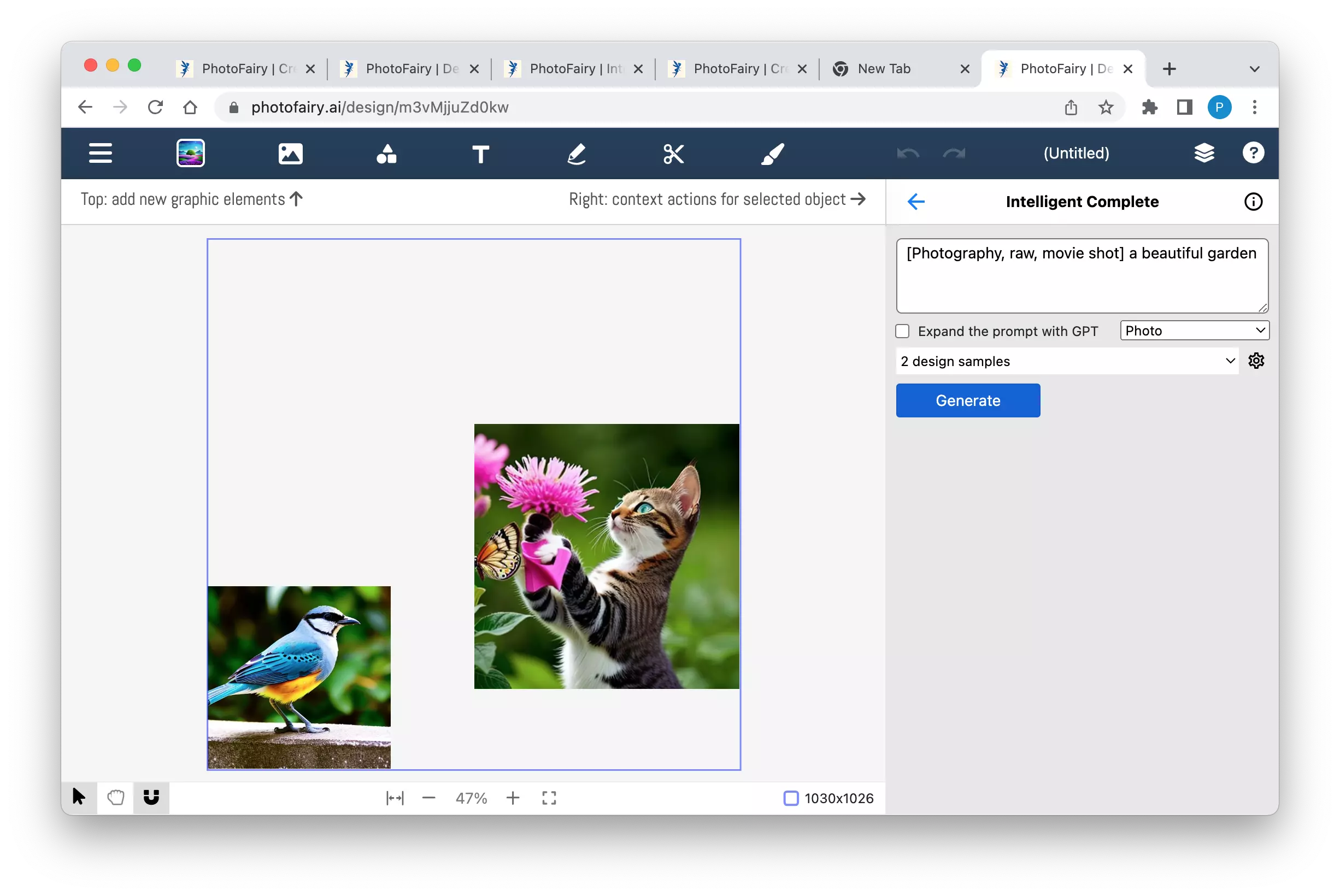Reload the browser page
Image resolution: width=1340 pixels, height=896 pixels.
pyautogui.click(x=155, y=108)
